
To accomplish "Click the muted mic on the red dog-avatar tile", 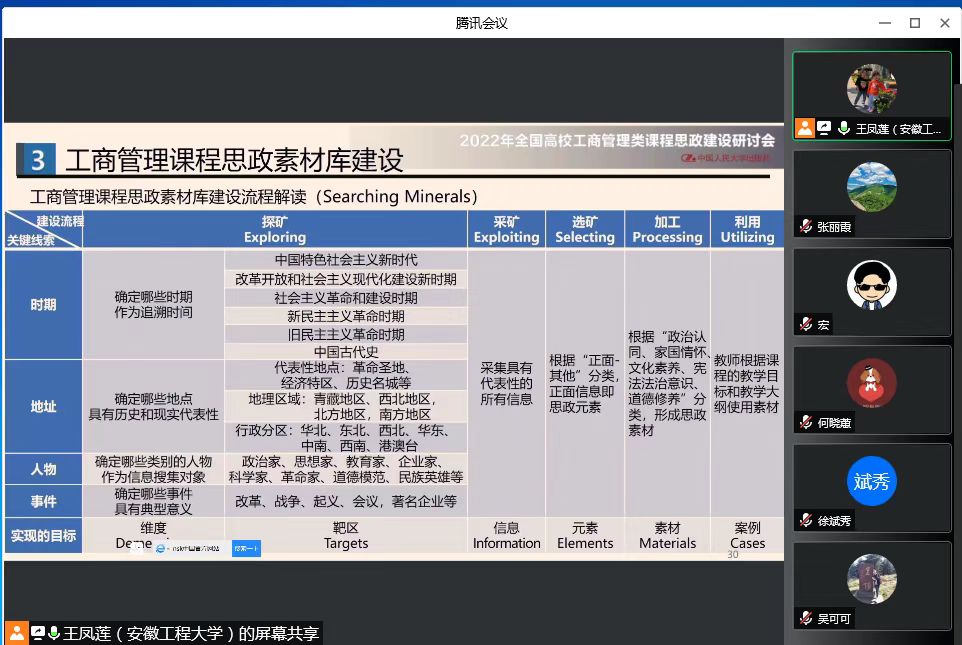I will point(805,423).
